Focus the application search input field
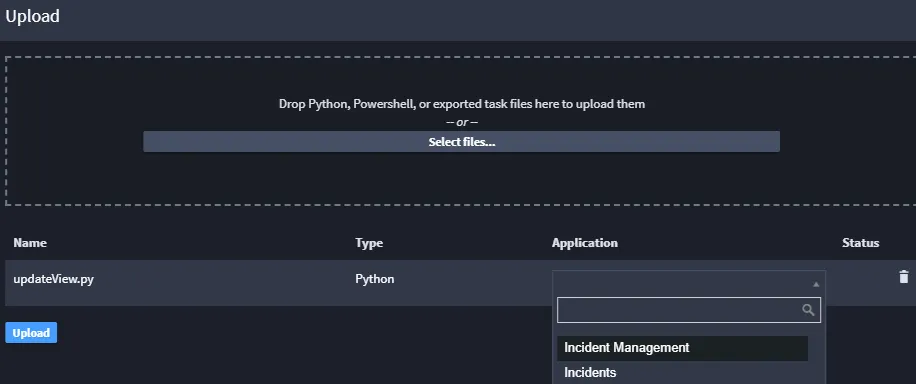The height and width of the screenshot is (384, 916). tap(689, 310)
